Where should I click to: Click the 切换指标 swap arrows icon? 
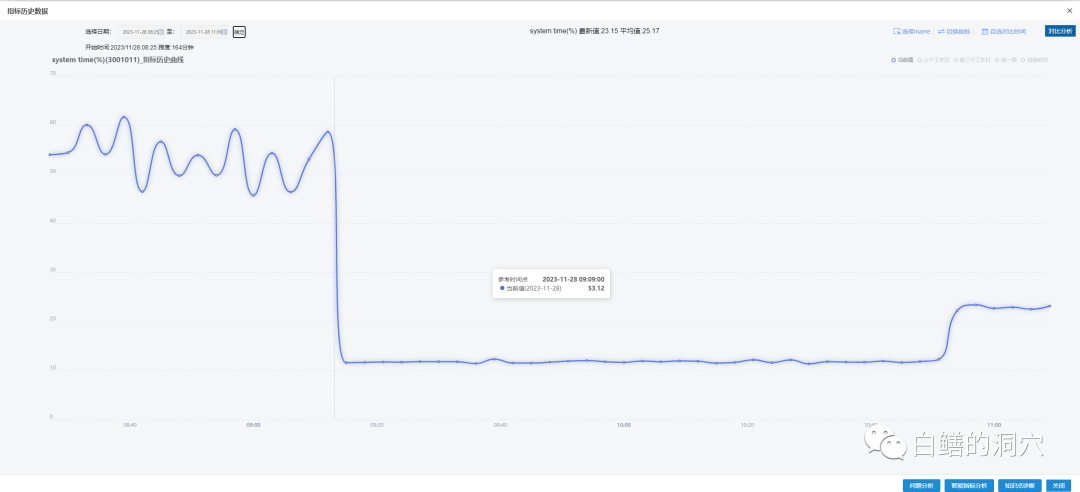pos(941,31)
